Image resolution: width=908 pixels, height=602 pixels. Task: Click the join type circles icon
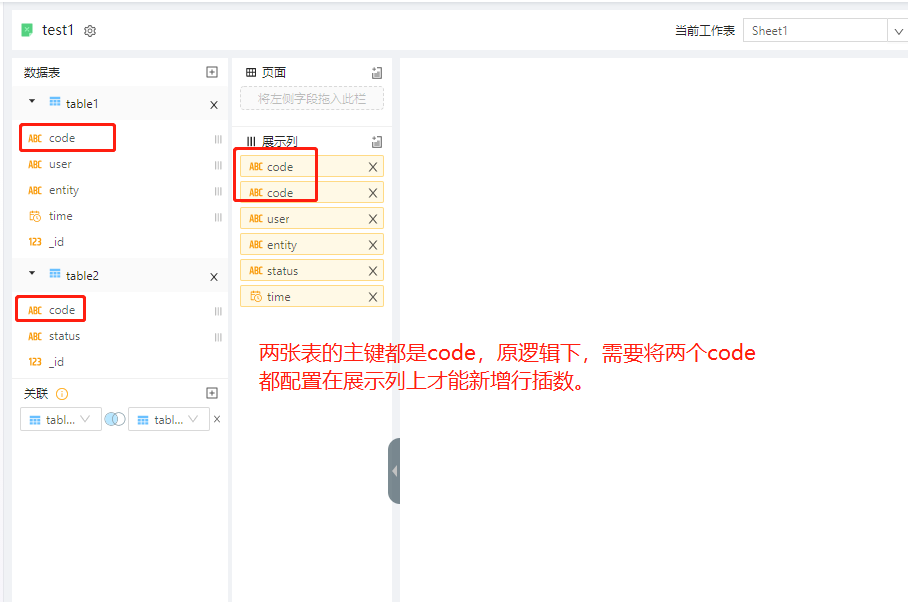click(x=115, y=419)
